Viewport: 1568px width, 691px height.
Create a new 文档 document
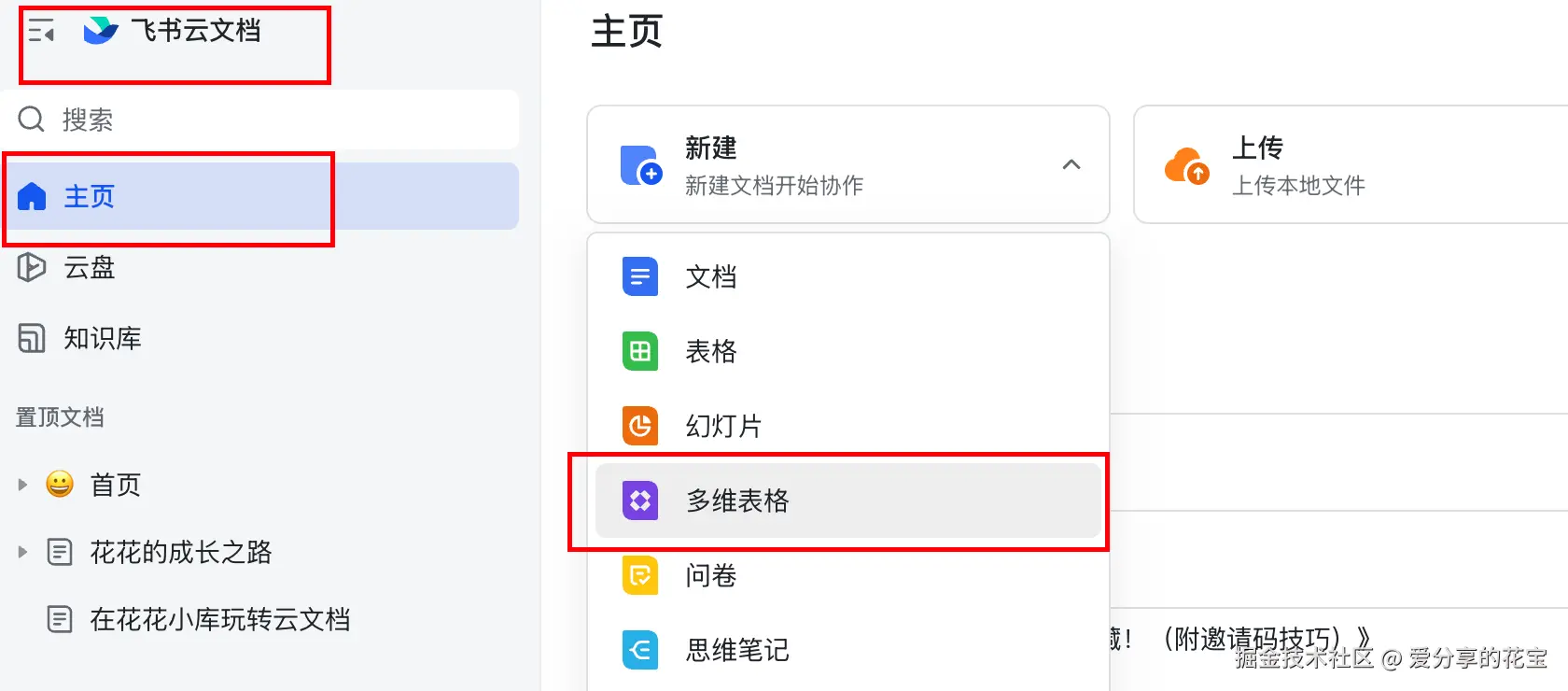(x=847, y=276)
